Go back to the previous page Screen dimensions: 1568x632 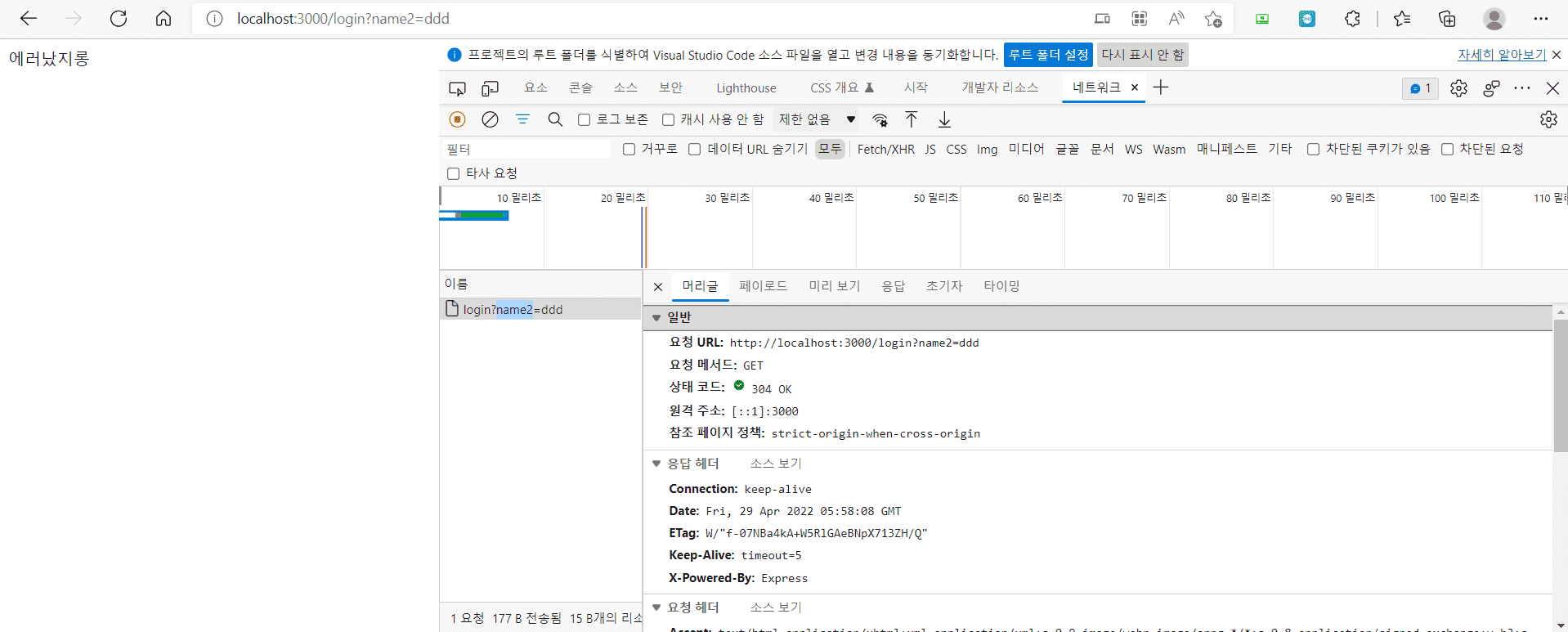click(29, 18)
